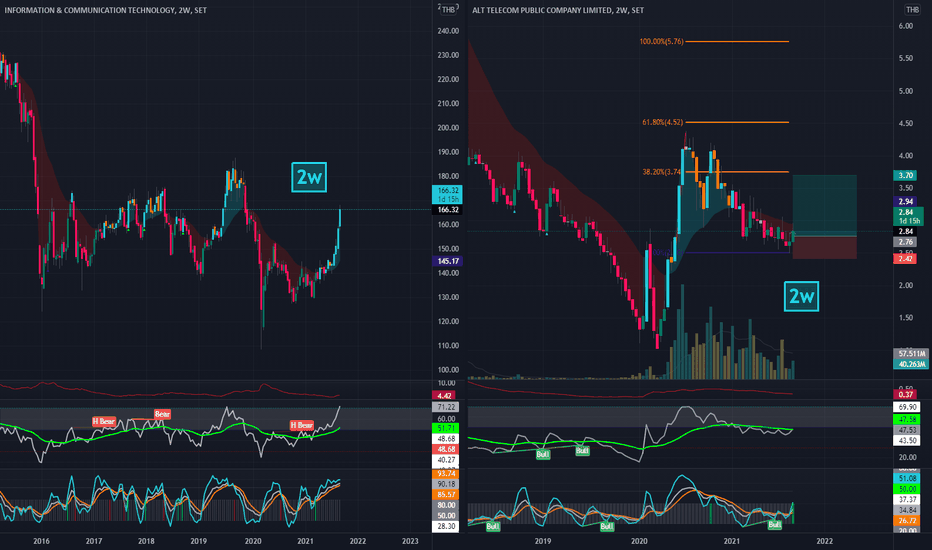This screenshot has height=550, width=932.
Task: Click the orange 93.74 value label
Action: (446, 474)
